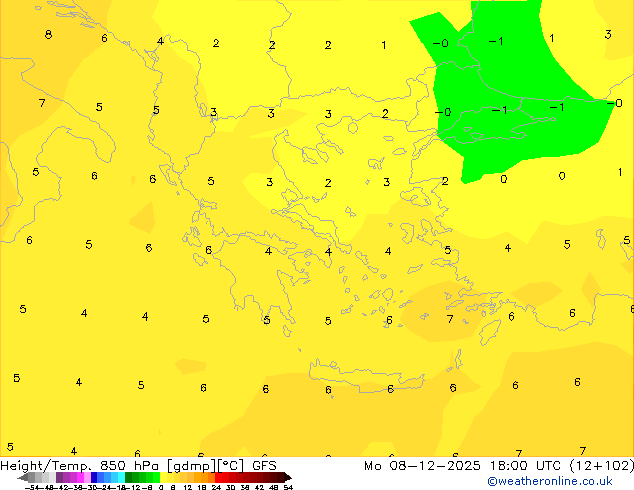
Task: Select the dark blue legend swatch
Action: click(94, 477)
